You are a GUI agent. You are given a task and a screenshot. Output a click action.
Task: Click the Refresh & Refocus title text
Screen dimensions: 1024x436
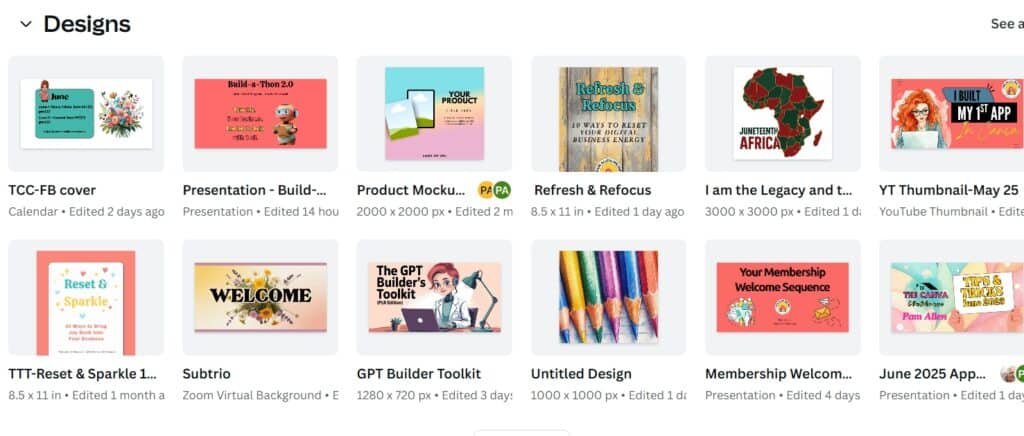pos(592,191)
